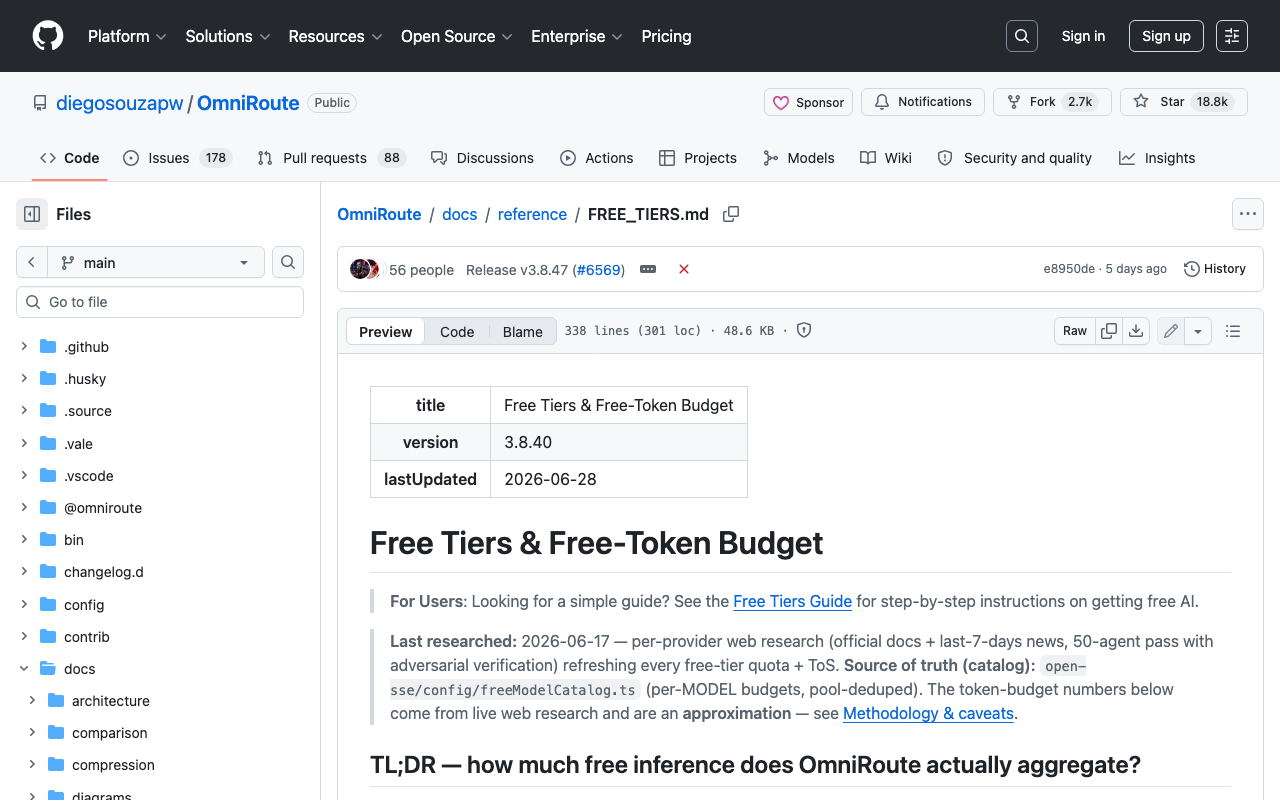Expand the commit message ellipsis
The width and height of the screenshot is (1280, 800).
click(x=648, y=269)
